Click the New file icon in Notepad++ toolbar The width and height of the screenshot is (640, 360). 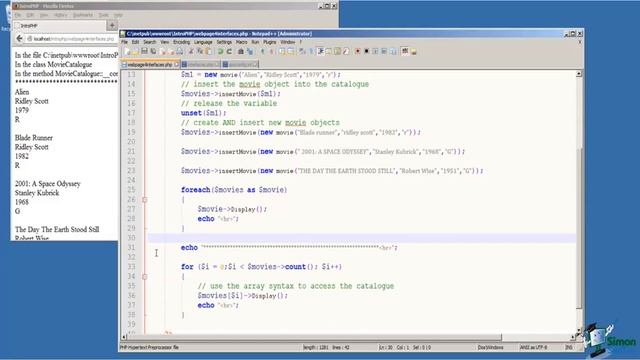pos(127,51)
